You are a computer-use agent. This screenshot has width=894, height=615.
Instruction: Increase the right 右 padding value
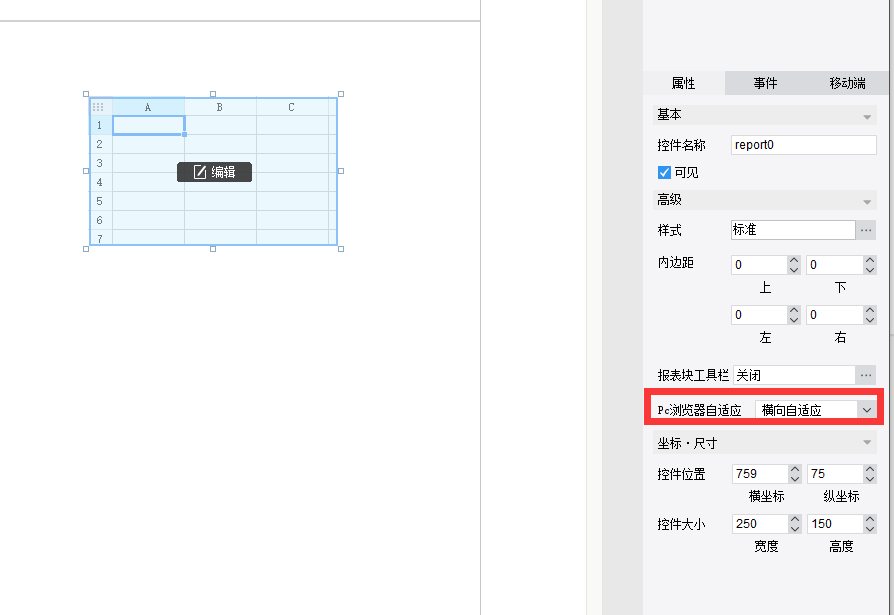(869, 310)
